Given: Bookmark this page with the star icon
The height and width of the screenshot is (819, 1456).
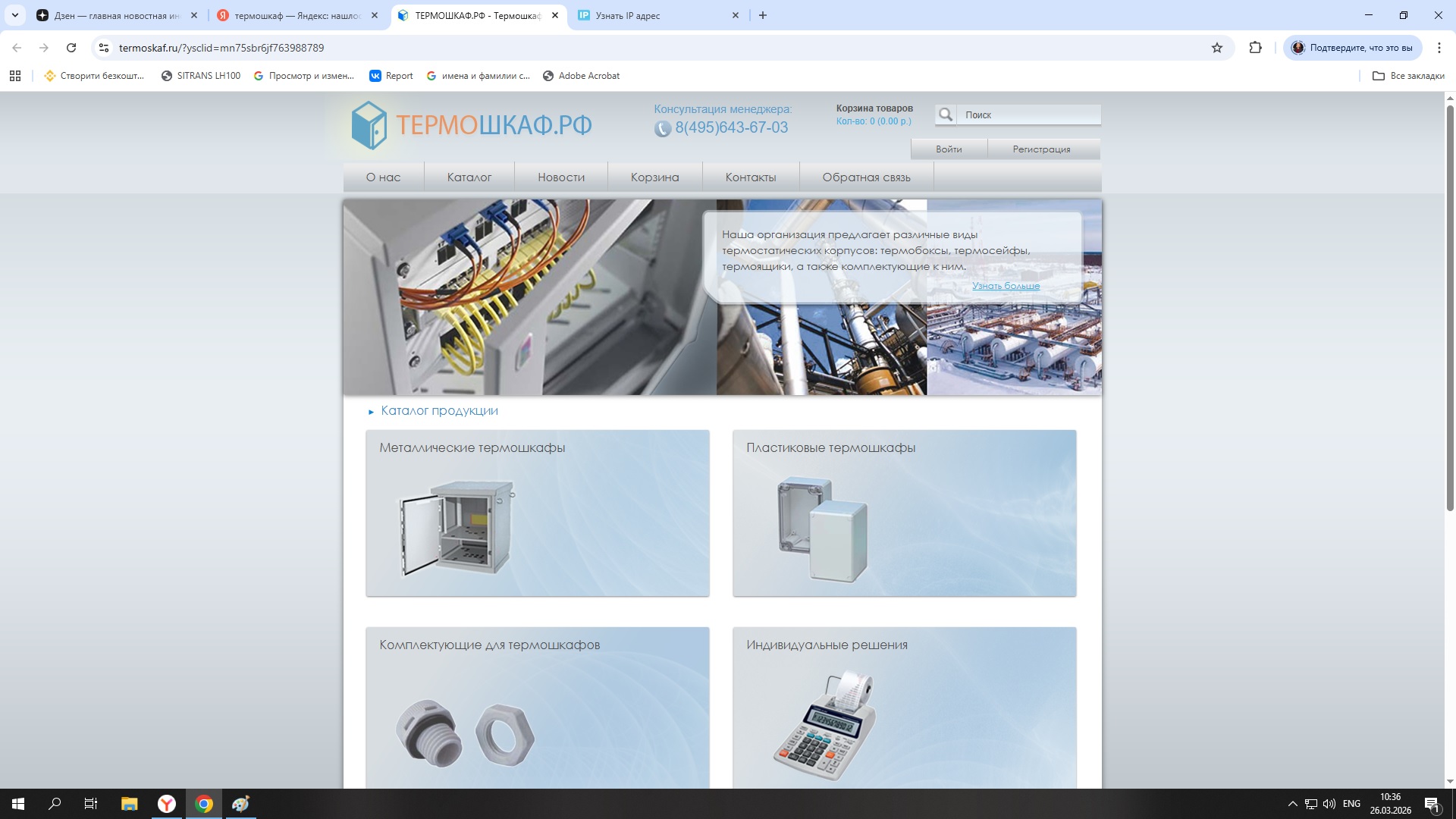Looking at the screenshot, I should (x=1217, y=48).
